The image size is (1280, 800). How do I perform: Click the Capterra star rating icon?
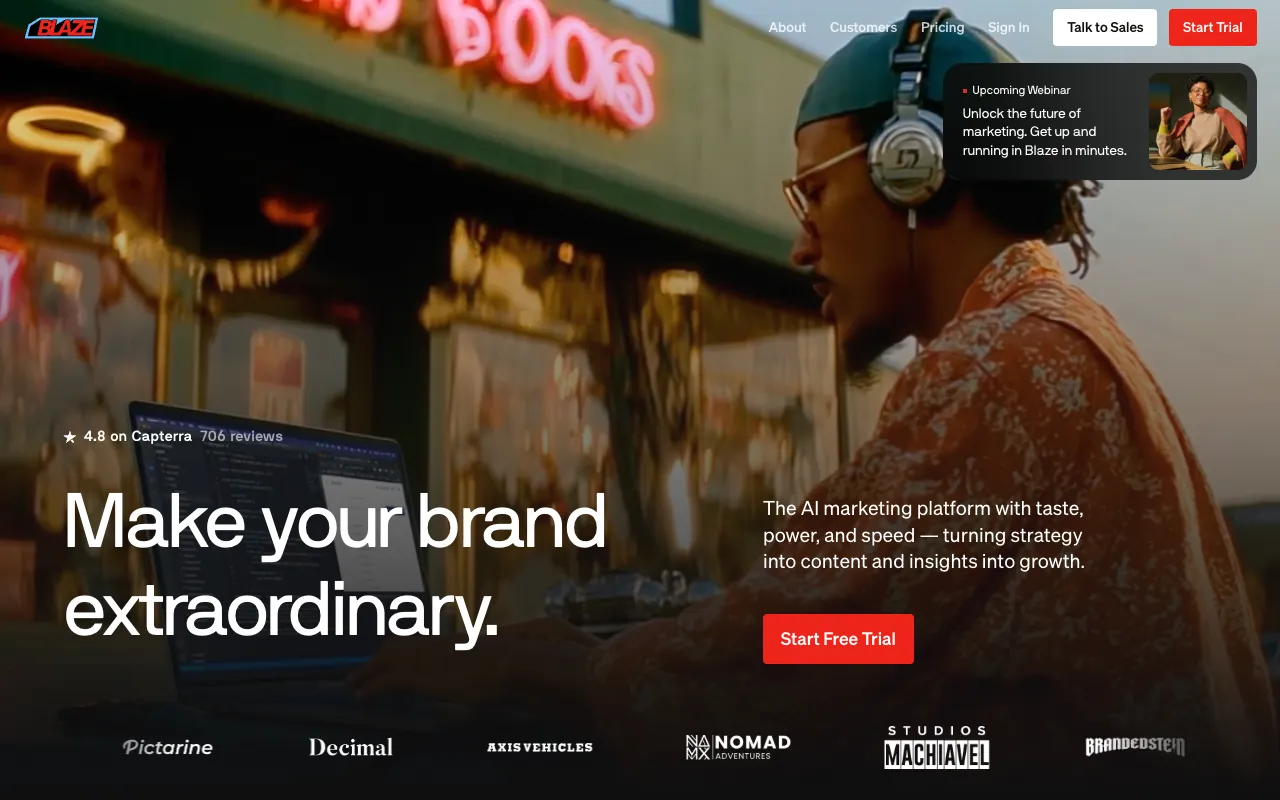click(70, 437)
